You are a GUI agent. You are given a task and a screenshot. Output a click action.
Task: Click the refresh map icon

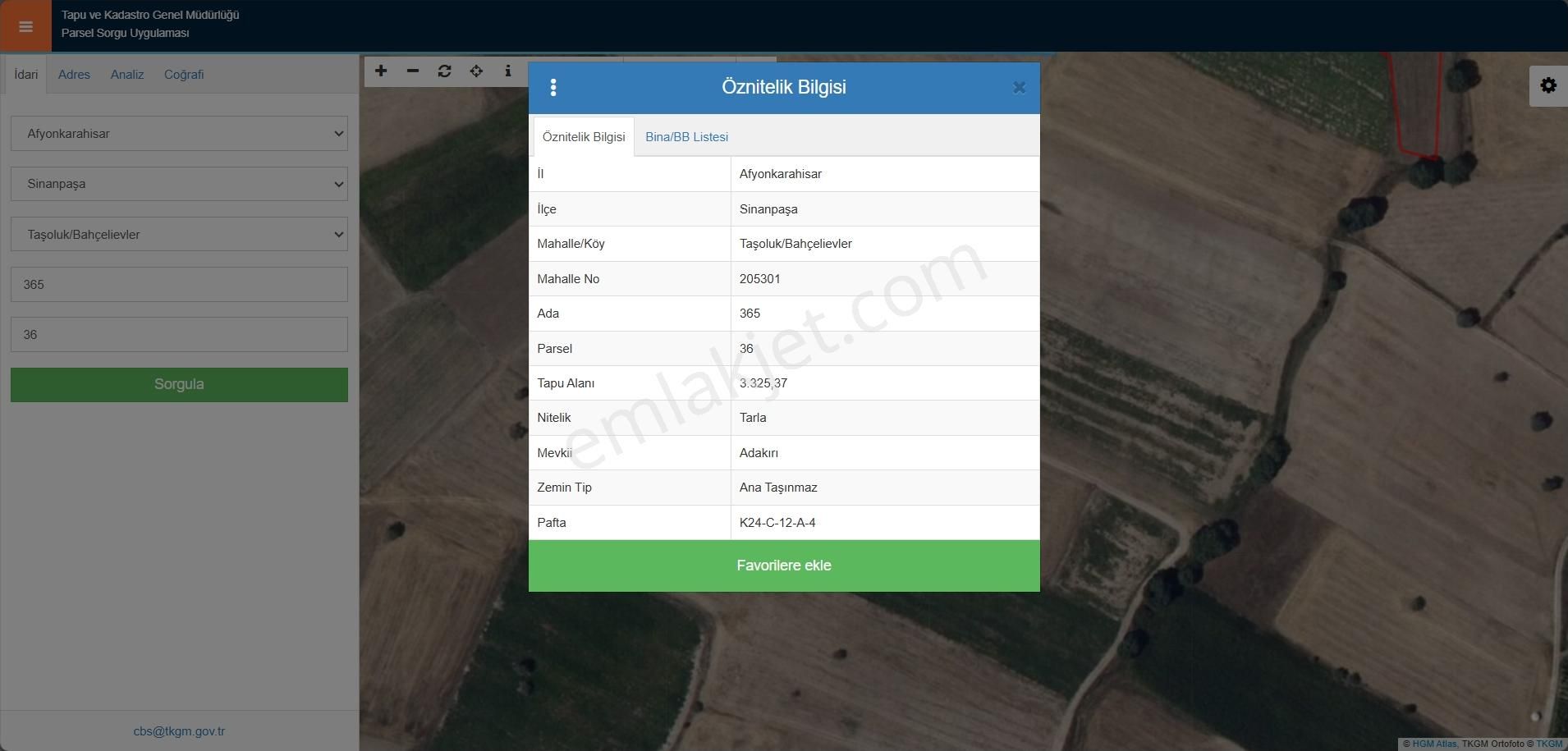pos(444,71)
